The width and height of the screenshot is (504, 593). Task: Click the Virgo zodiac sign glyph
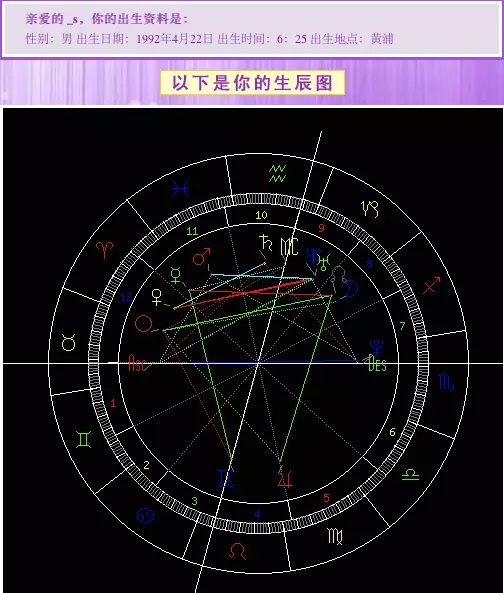(335, 536)
